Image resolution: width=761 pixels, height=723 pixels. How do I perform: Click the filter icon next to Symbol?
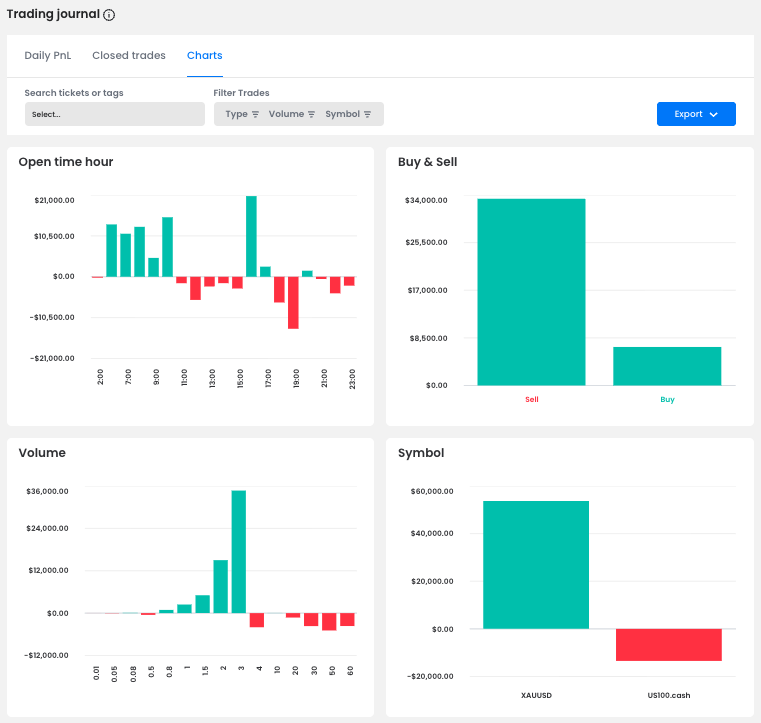pyautogui.click(x=368, y=114)
